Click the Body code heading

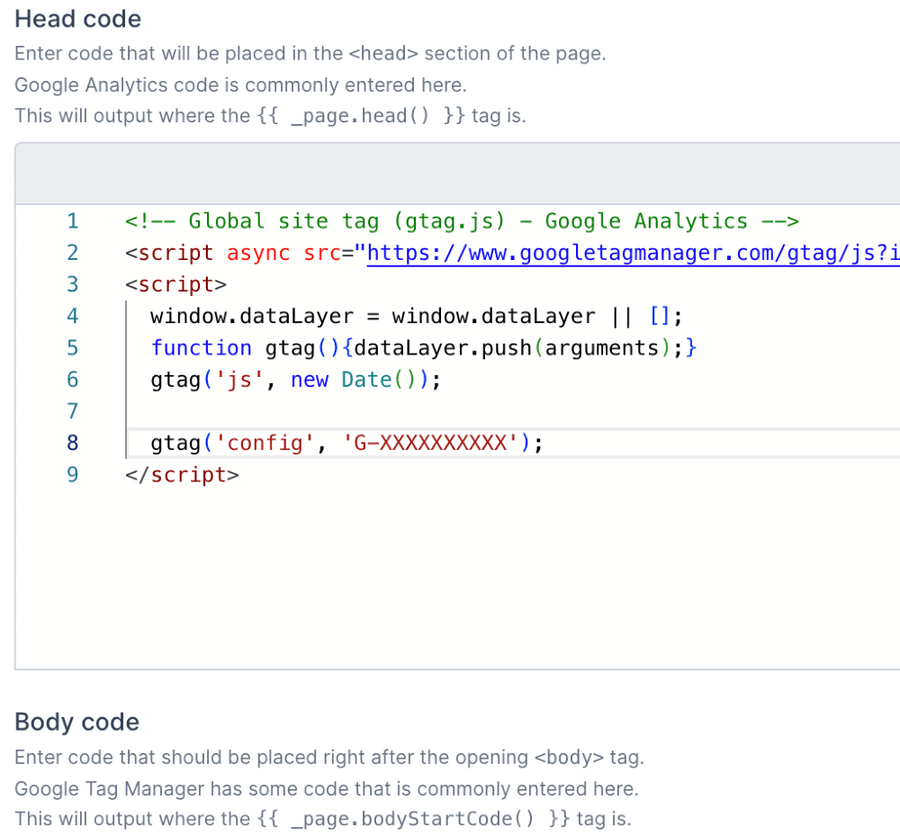76,722
